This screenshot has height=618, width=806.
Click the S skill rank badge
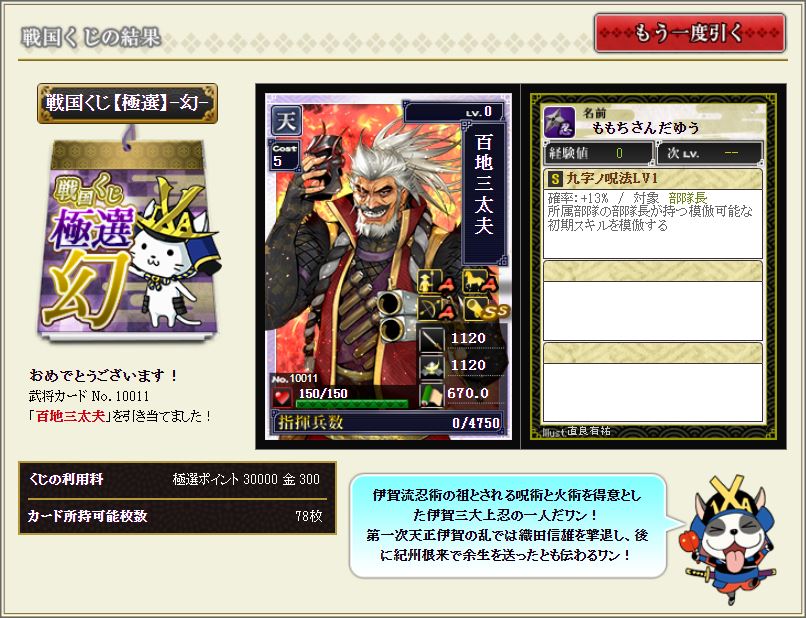(x=555, y=179)
